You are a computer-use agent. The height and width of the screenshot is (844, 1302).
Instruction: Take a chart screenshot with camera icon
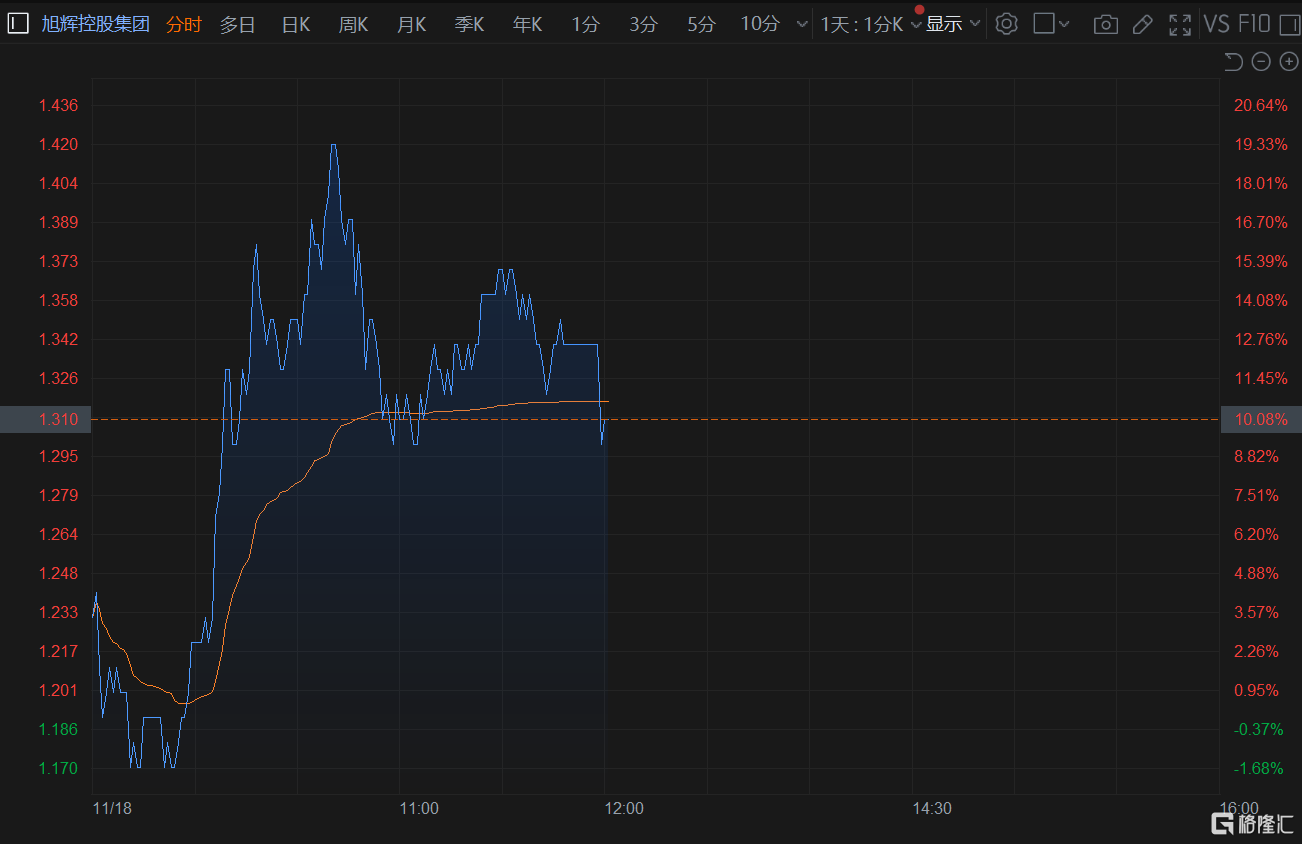(1105, 24)
